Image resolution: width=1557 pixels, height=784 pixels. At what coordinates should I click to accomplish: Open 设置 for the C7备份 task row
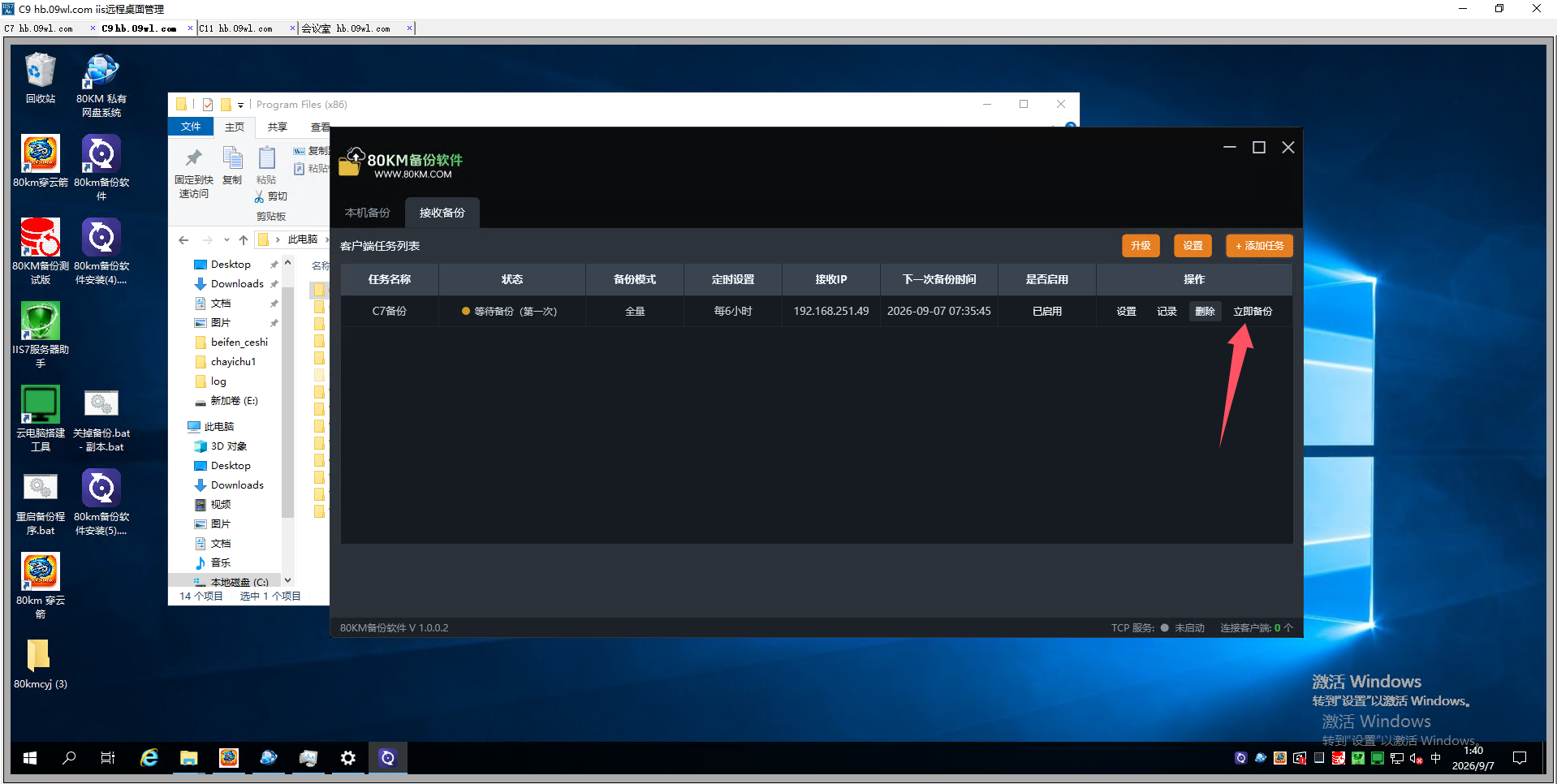(x=1126, y=312)
